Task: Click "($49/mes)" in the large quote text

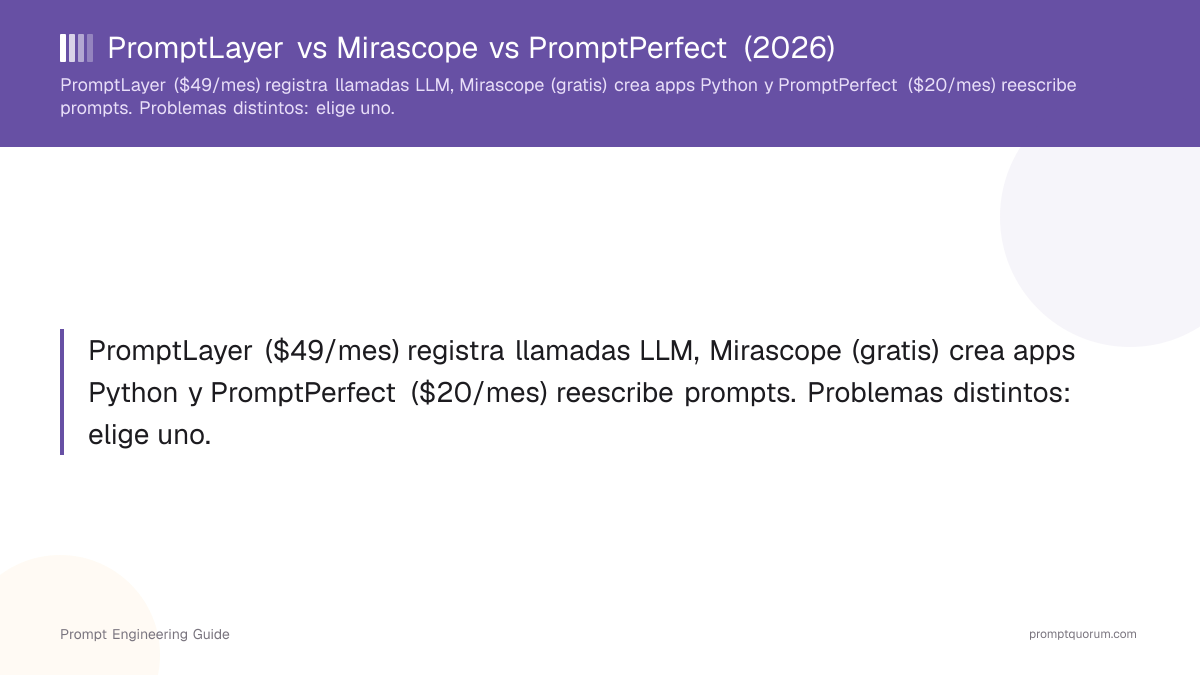Action: point(333,352)
